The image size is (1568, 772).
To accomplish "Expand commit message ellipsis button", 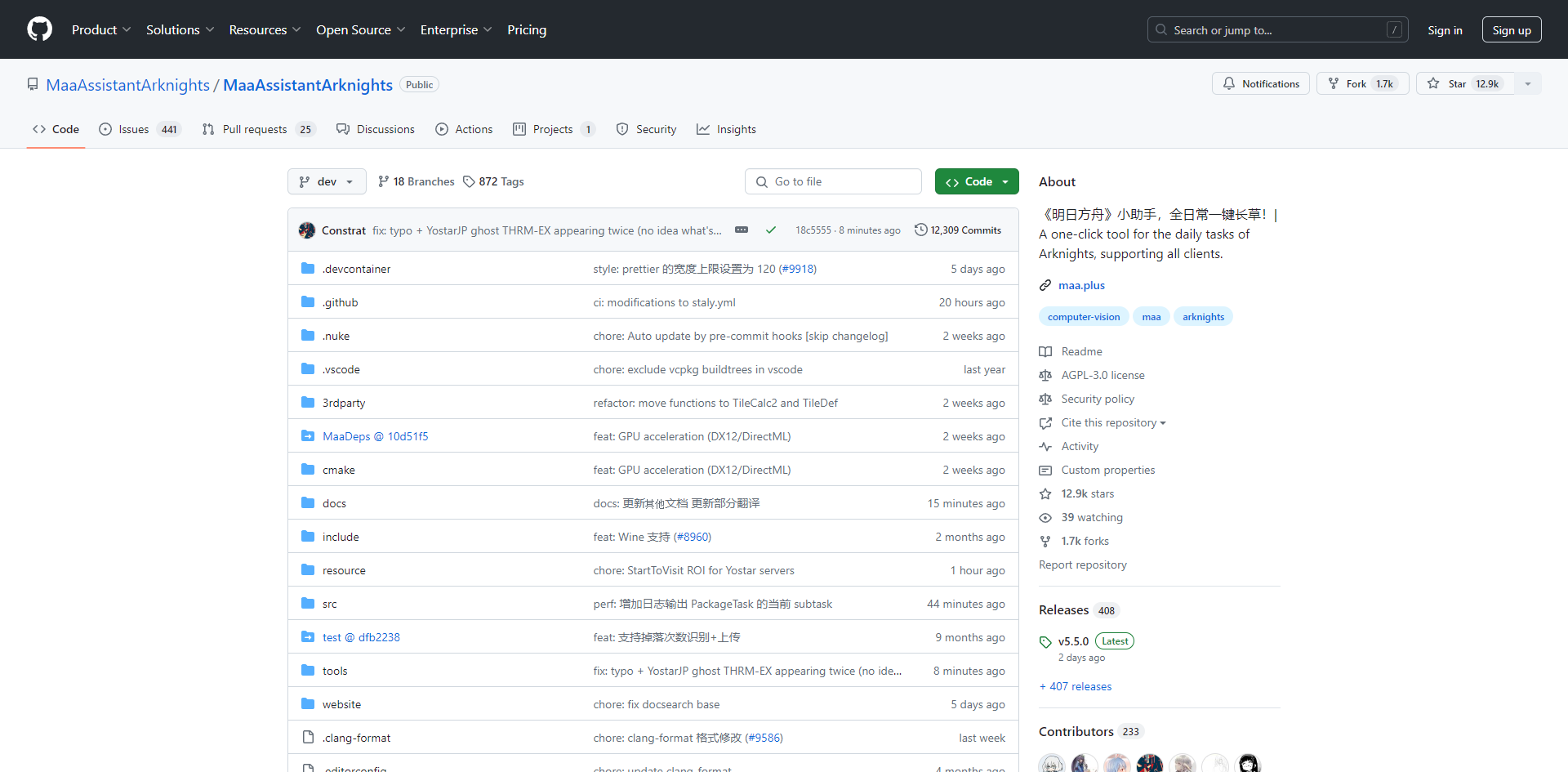I will click(742, 230).
